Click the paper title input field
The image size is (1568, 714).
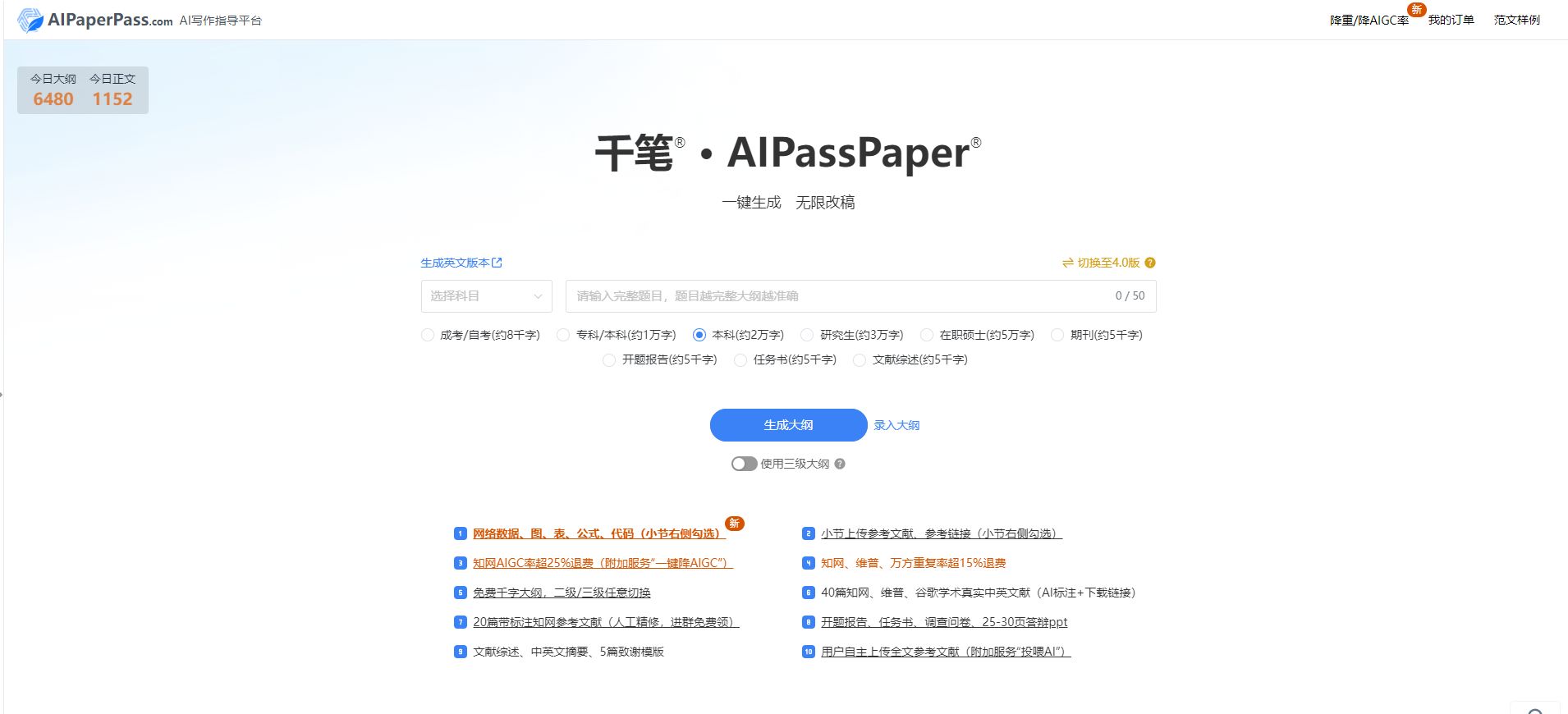[861, 296]
